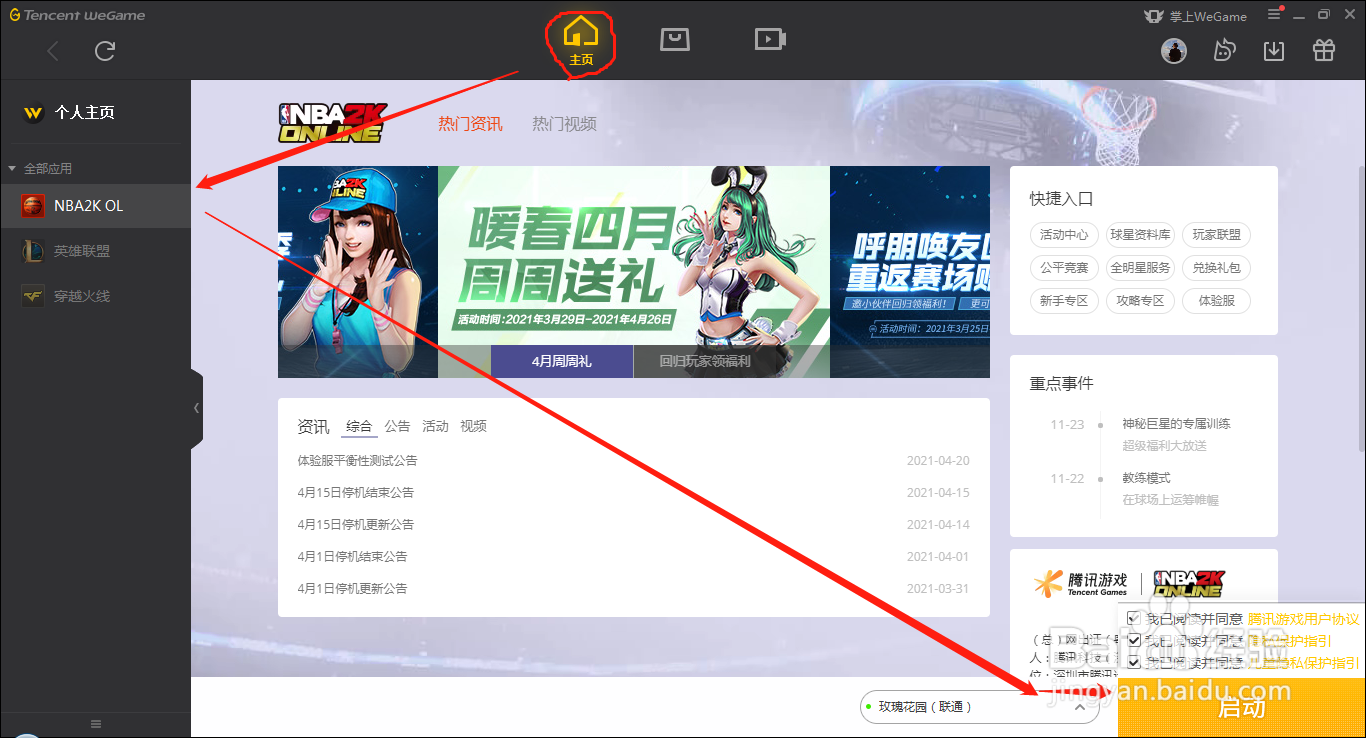This screenshot has height=738, width=1366.
Task: Click the Tencent WeGame logo
Action: pos(77,15)
